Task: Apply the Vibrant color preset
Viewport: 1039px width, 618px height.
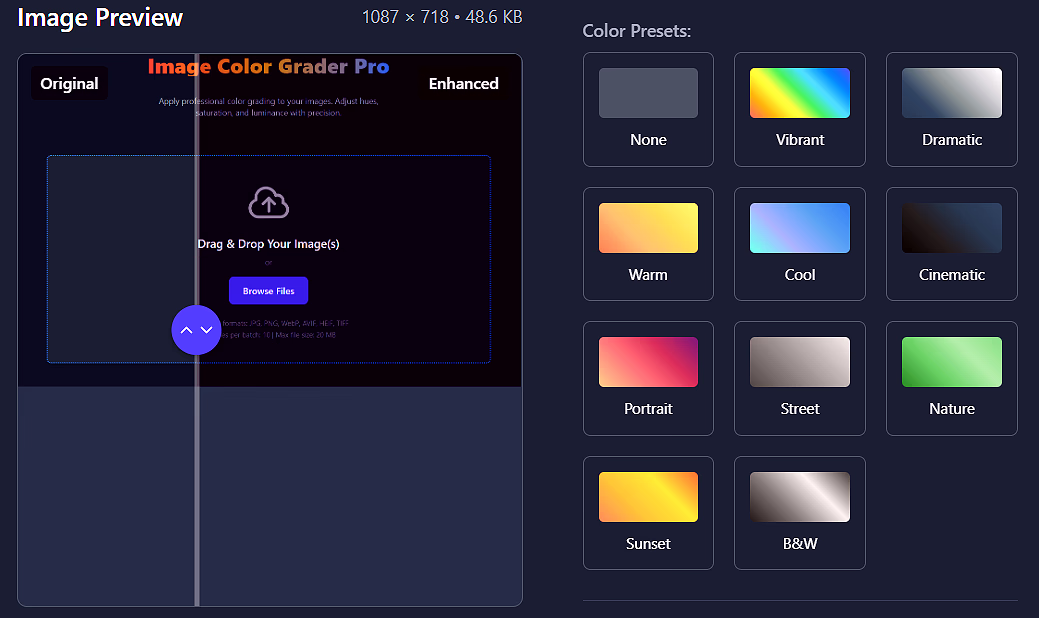Action: click(799, 109)
